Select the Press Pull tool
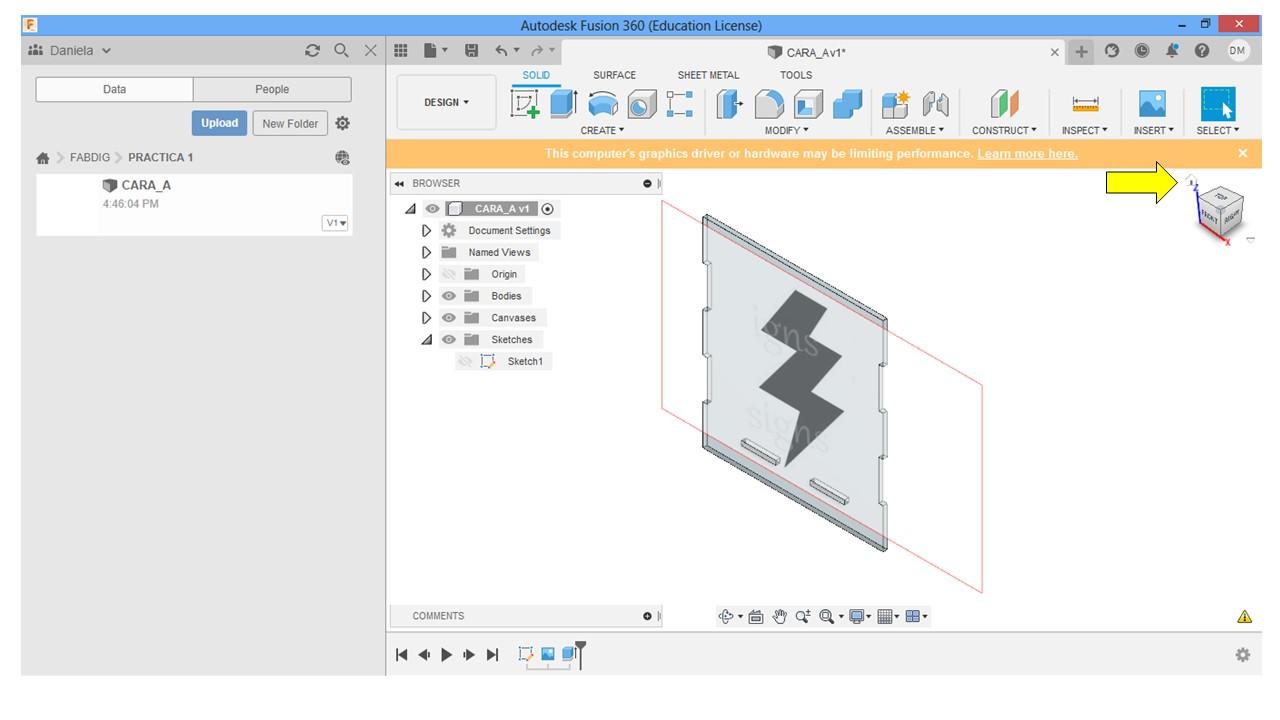Screen dimensions: 1280x720 tap(731, 104)
